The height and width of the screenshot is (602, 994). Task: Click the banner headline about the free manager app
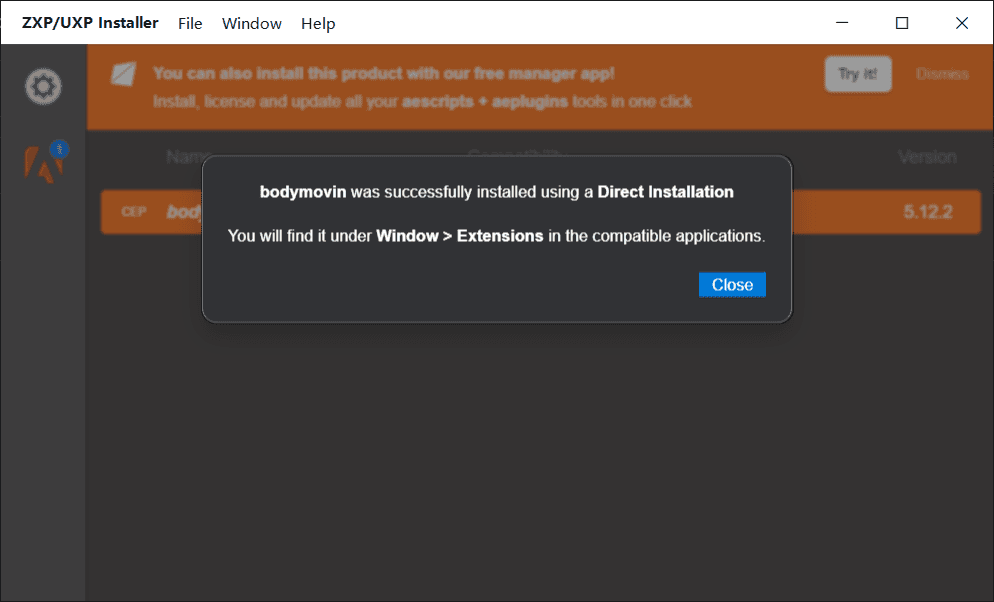pyautogui.click(x=383, y=73)
